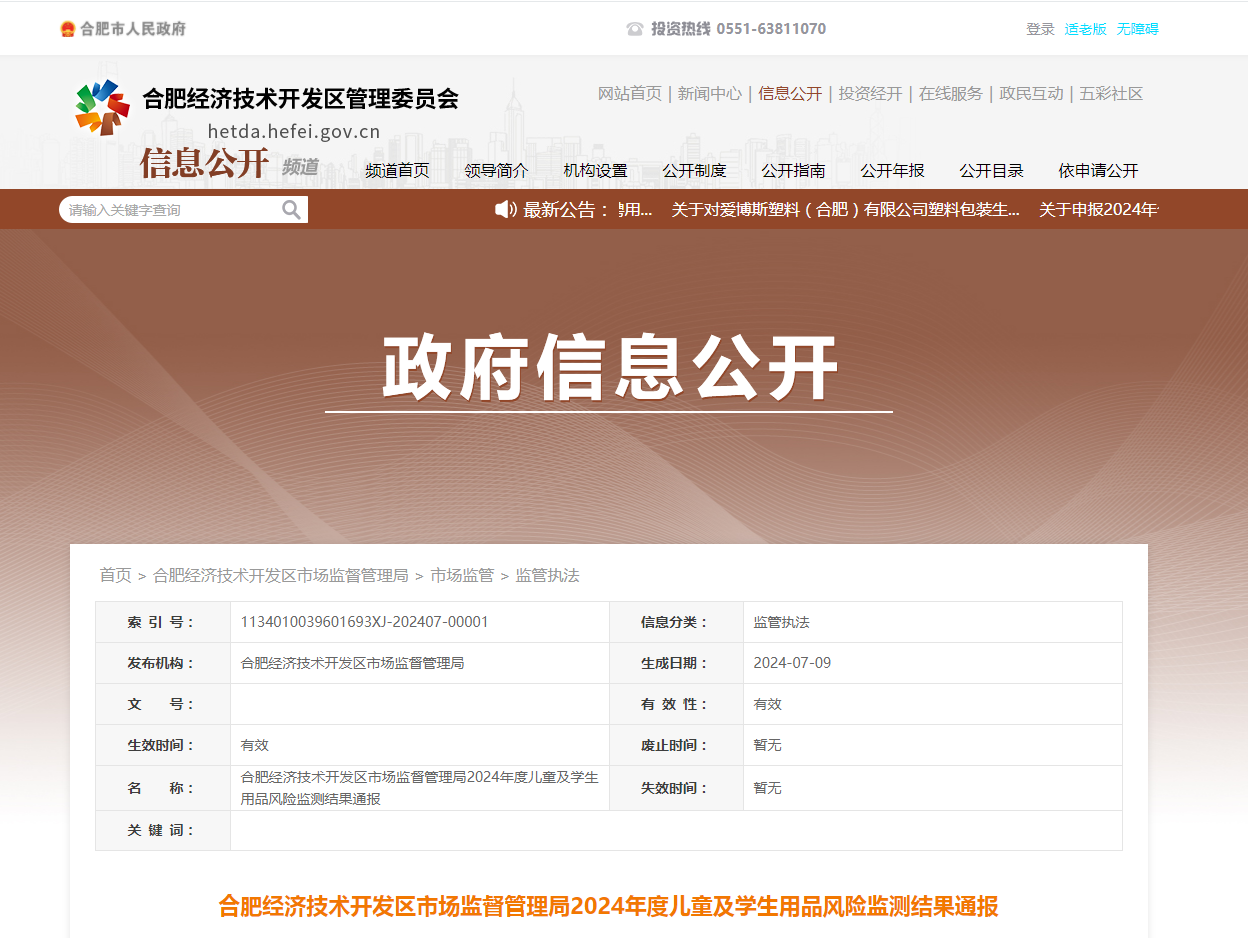
Task: Open 五彩社区 section
Action: [1111, 93]
